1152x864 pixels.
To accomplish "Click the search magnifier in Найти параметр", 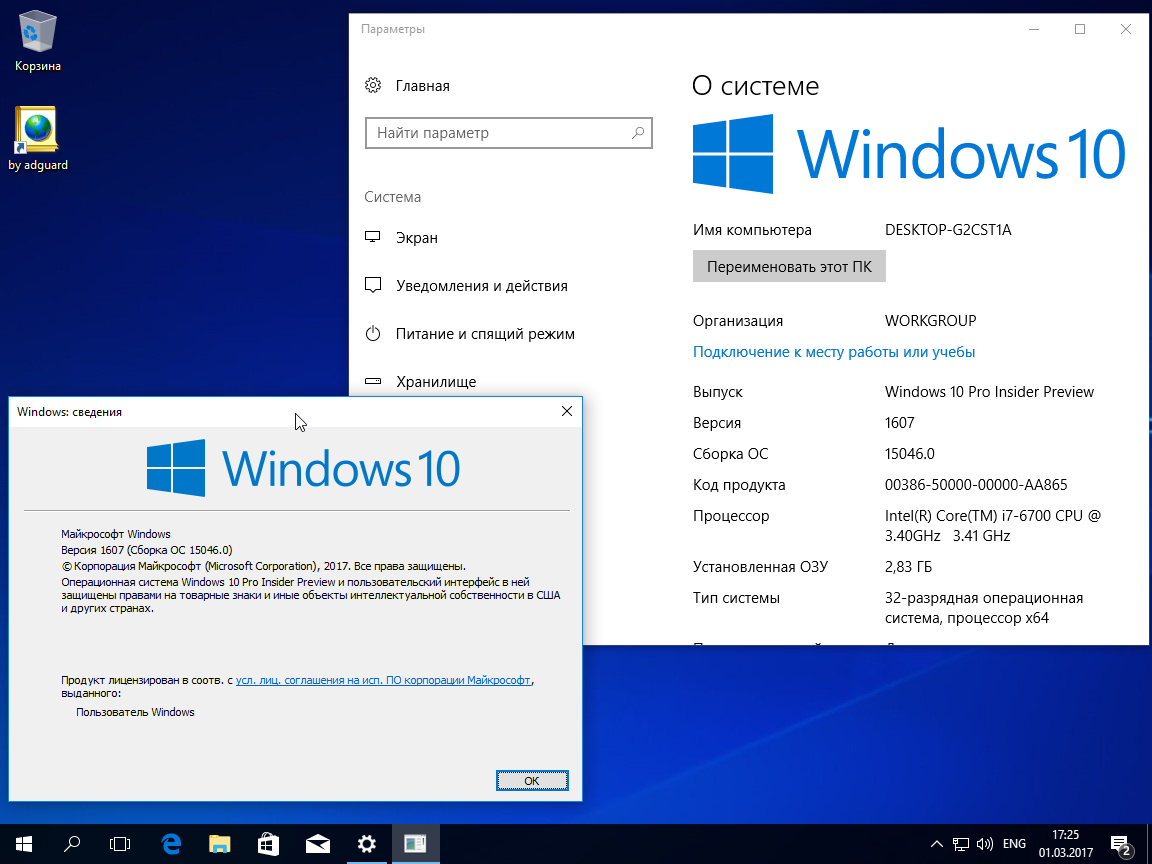I will click(x=638, y=133).
